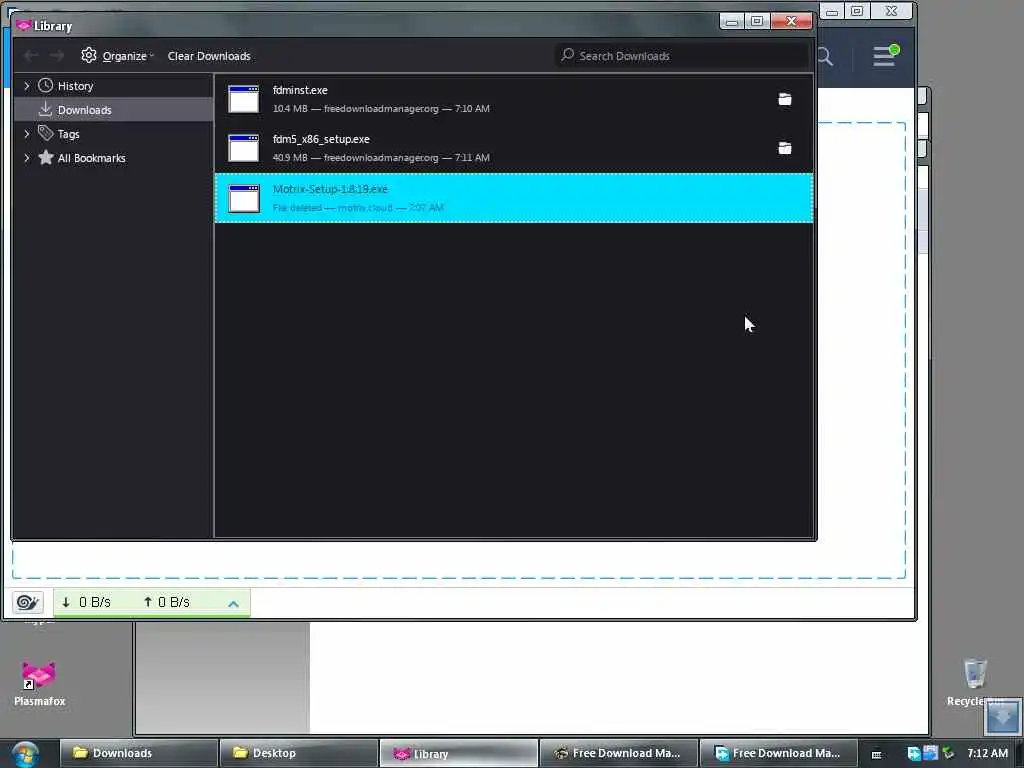Click the Motrix-Setup-1.8.19.exe file icon
This screenshot has width=1024, height=768.
click(244, 198)
